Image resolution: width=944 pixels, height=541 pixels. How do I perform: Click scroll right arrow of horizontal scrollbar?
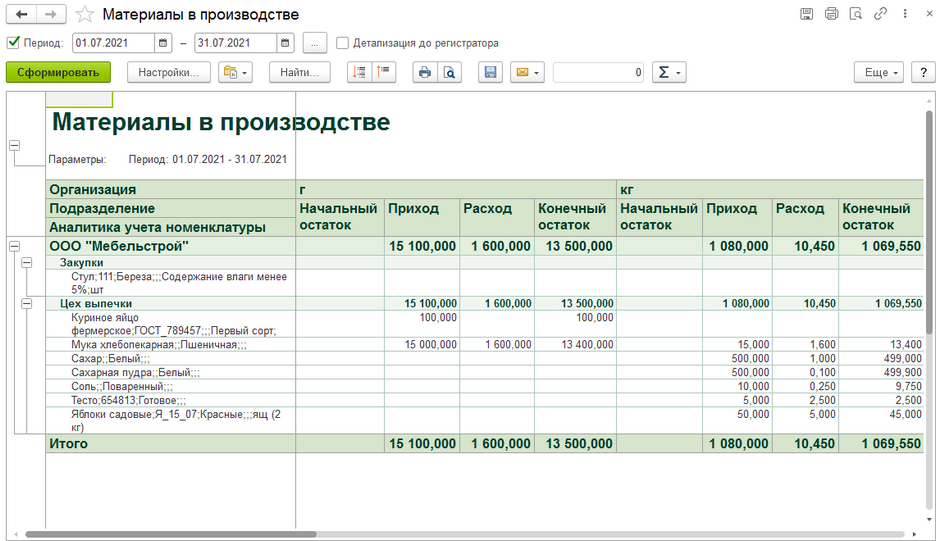[914, 534]
